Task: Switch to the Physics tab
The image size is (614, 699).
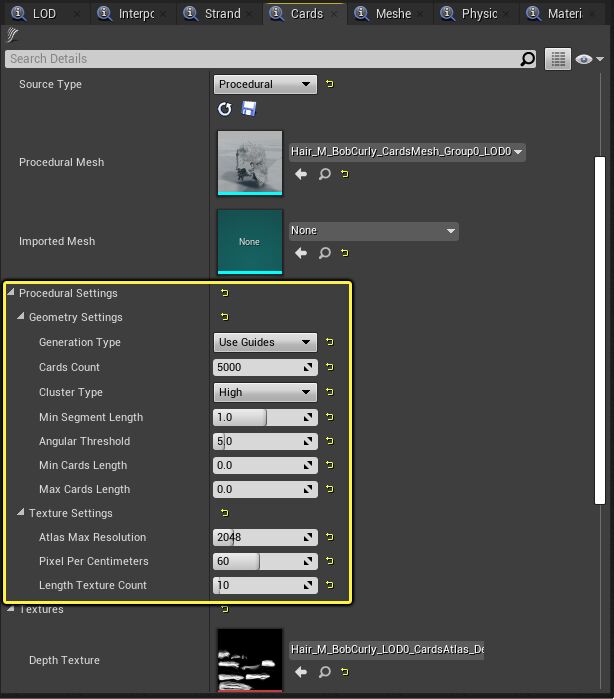Action: tap(476, 14)
